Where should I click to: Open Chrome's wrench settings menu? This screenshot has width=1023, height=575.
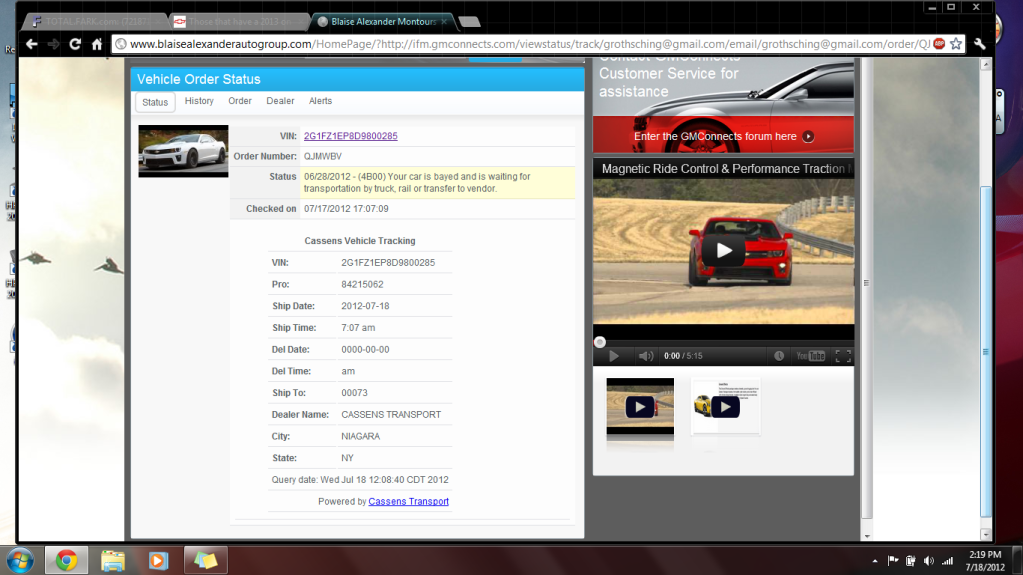(979, 44)
